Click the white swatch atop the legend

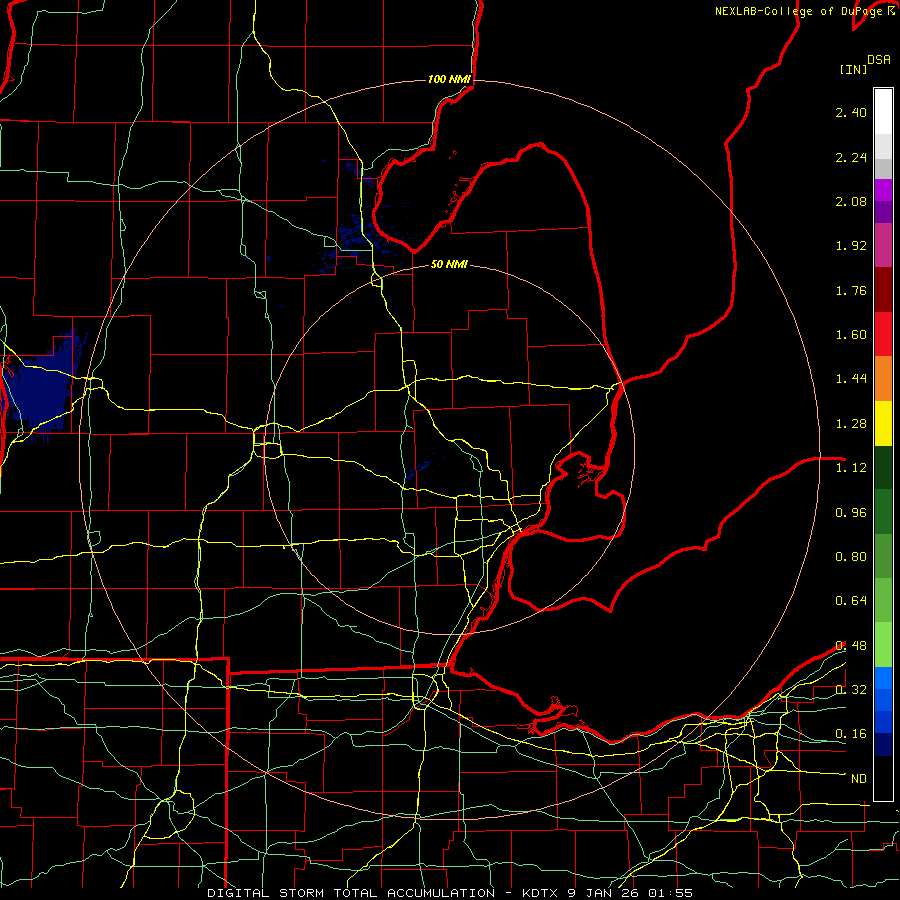click(883, 112)
